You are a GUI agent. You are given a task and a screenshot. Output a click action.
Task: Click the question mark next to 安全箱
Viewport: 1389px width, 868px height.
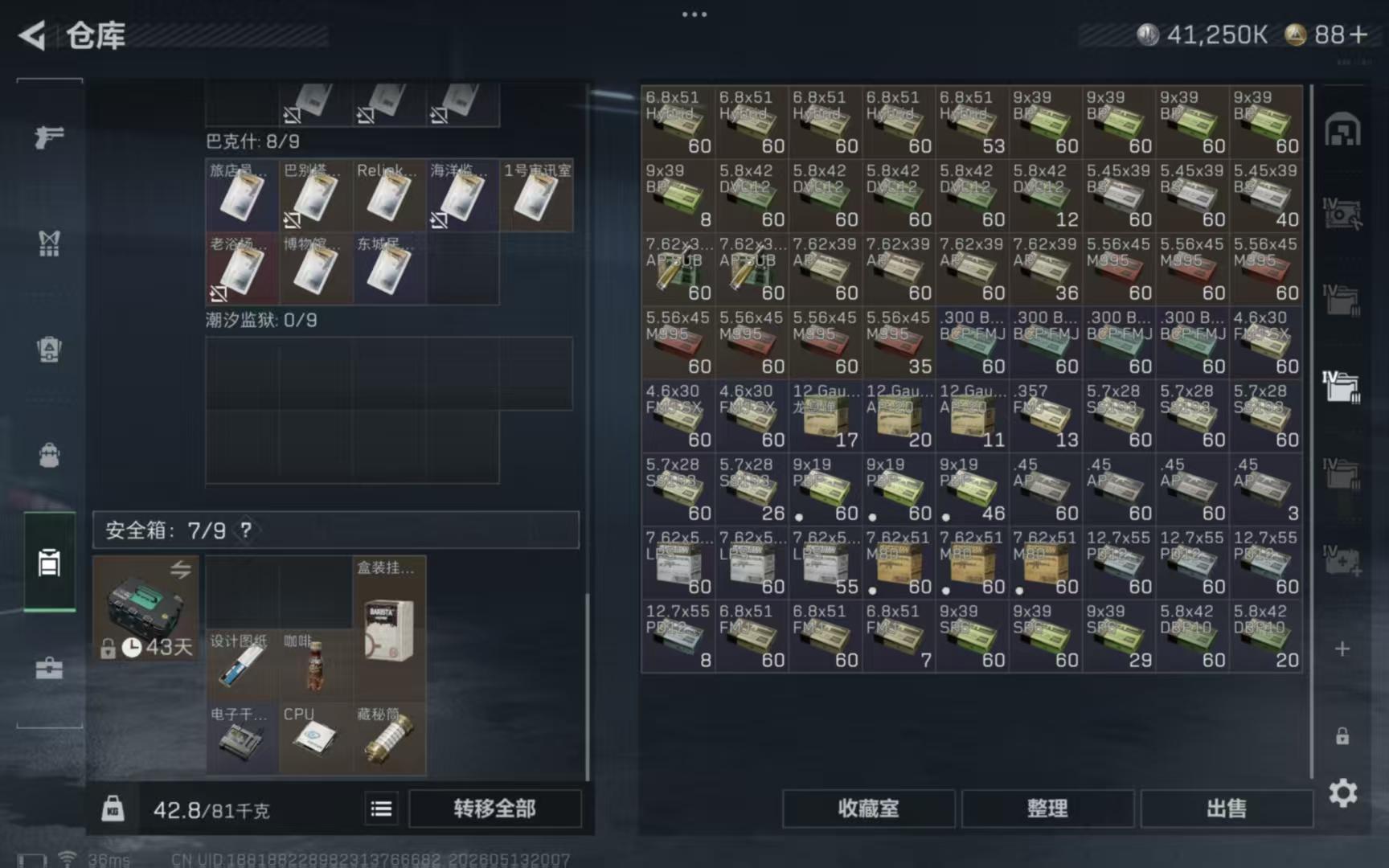(x=246, y=530)
